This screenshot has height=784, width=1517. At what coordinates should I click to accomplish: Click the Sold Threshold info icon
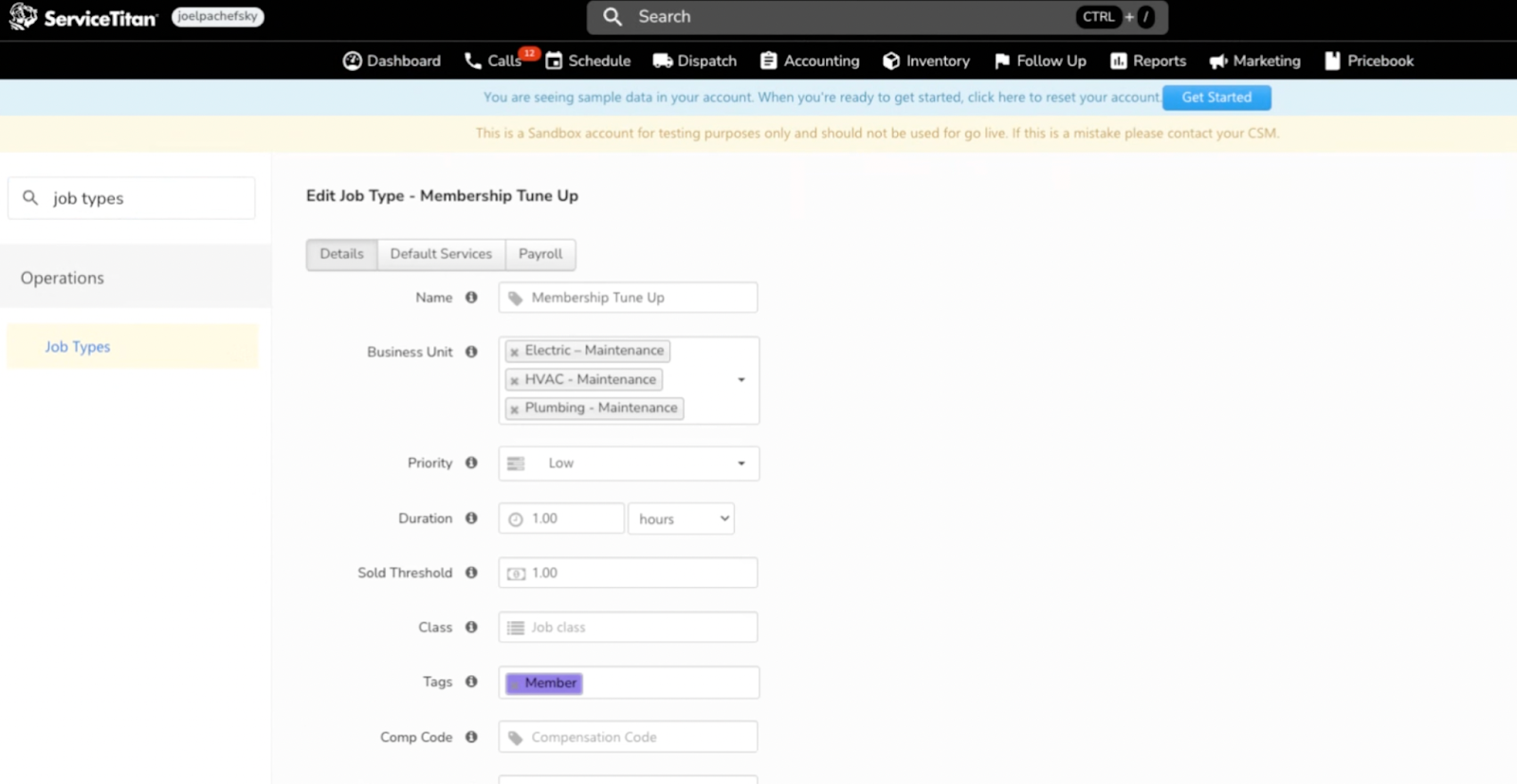click(471, 573)
